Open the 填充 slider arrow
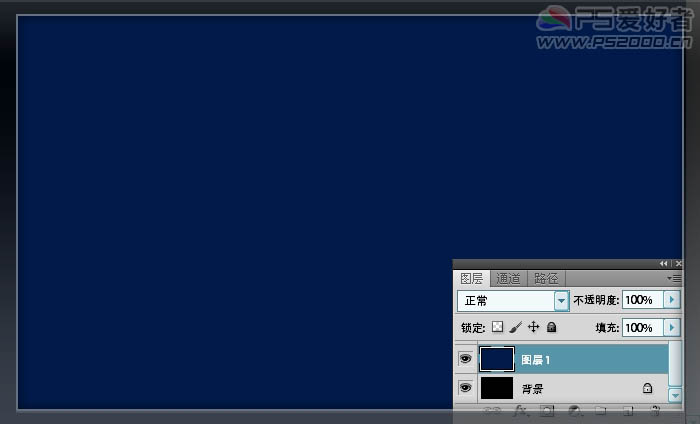 pyautogui.click(x=672, y=328)
